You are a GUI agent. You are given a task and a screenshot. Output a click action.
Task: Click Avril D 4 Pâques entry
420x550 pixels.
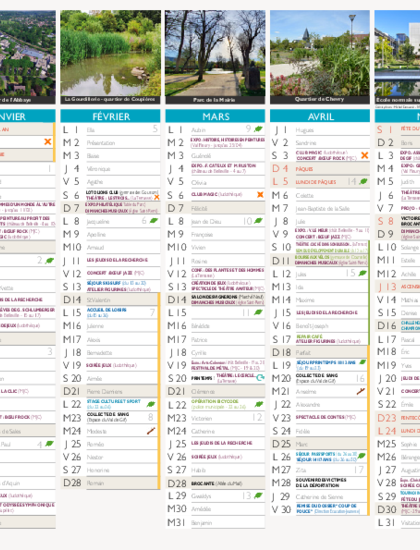[304, 169]
